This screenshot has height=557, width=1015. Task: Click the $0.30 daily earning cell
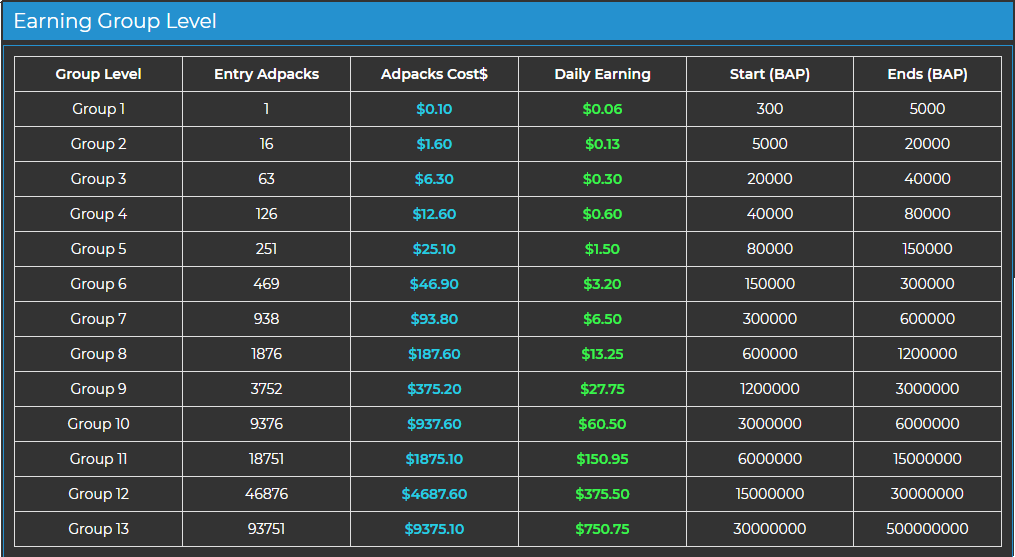602,179
